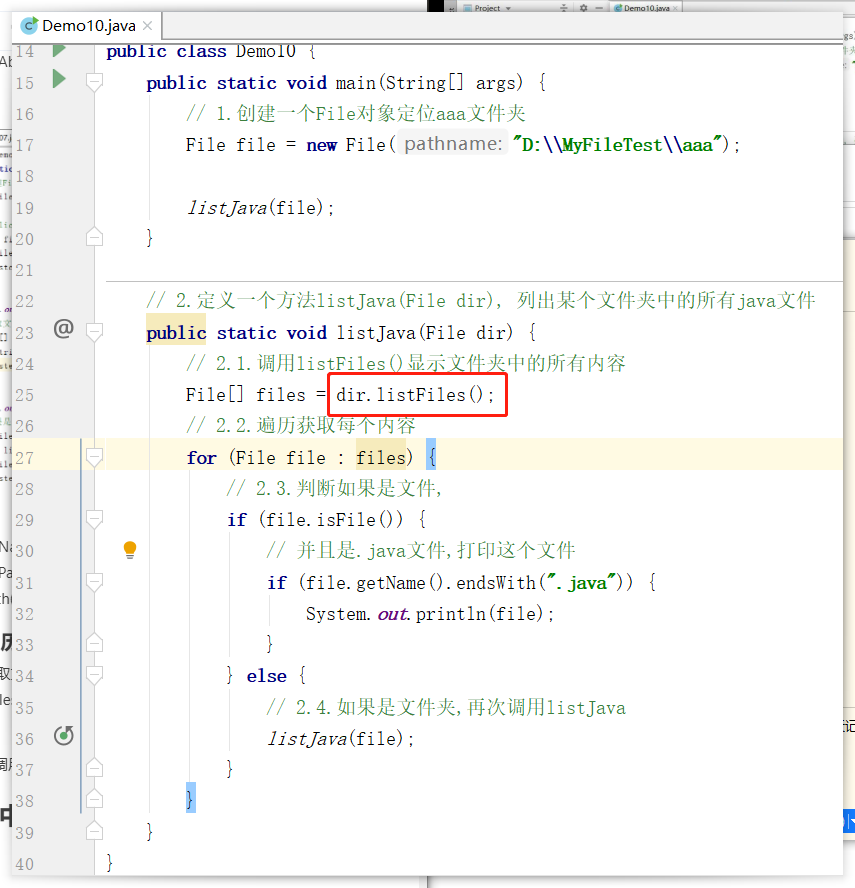
Task: Click line number 27 in the gutter
Action: 24,458
